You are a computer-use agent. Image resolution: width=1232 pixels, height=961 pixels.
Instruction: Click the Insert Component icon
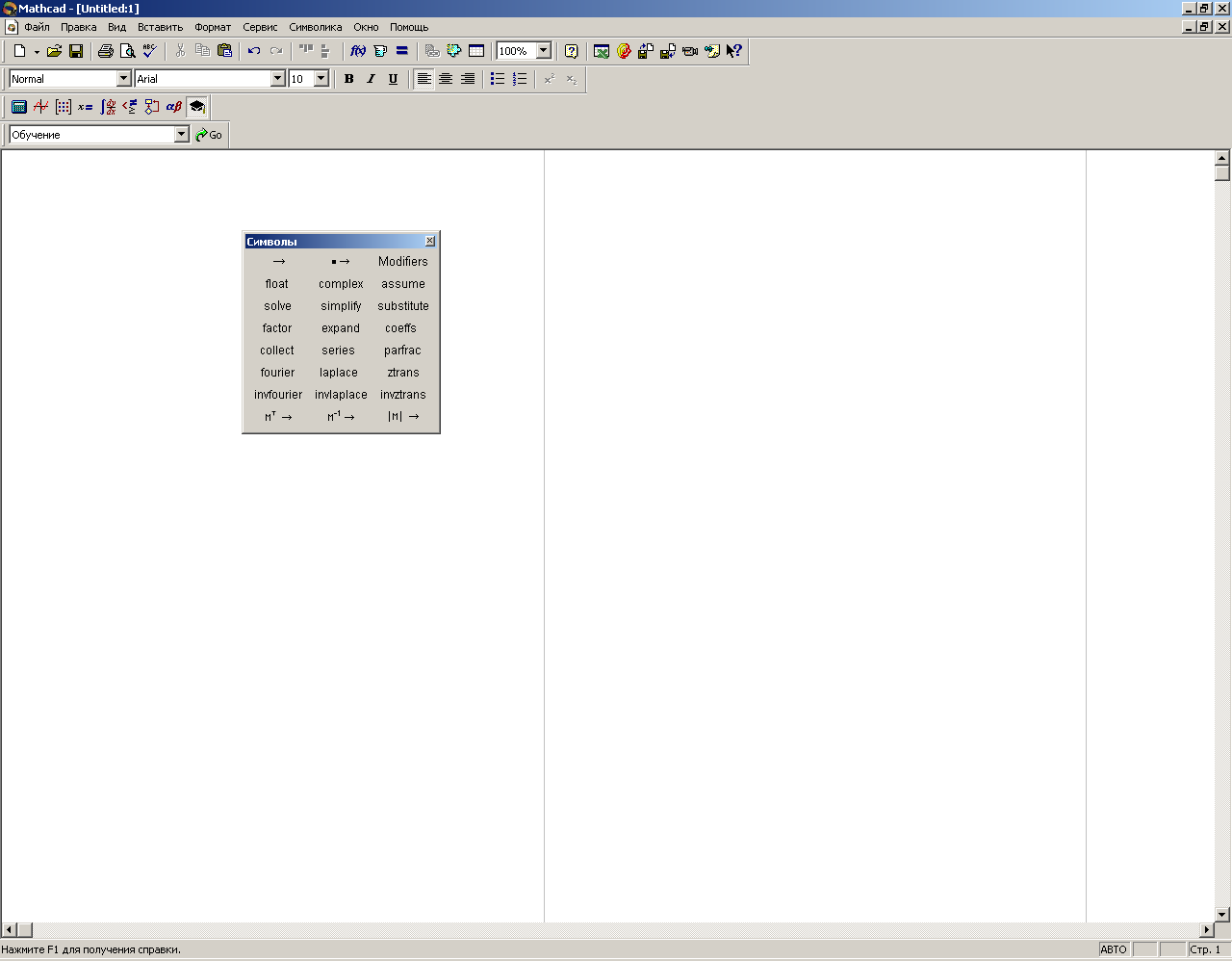454,51
